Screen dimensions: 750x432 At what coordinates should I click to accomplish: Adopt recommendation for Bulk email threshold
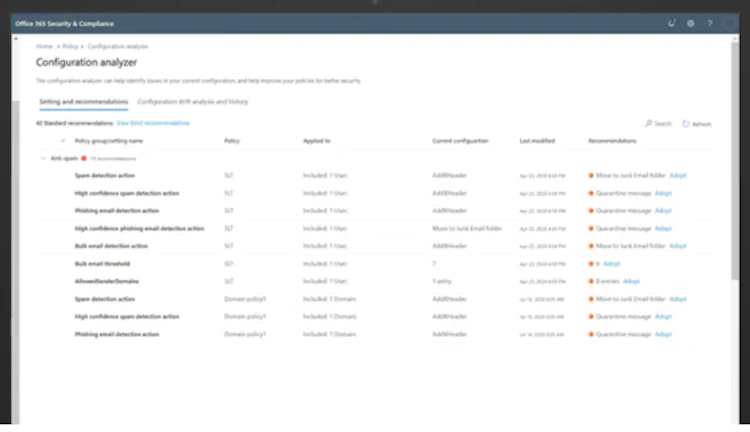pos(612,263)
